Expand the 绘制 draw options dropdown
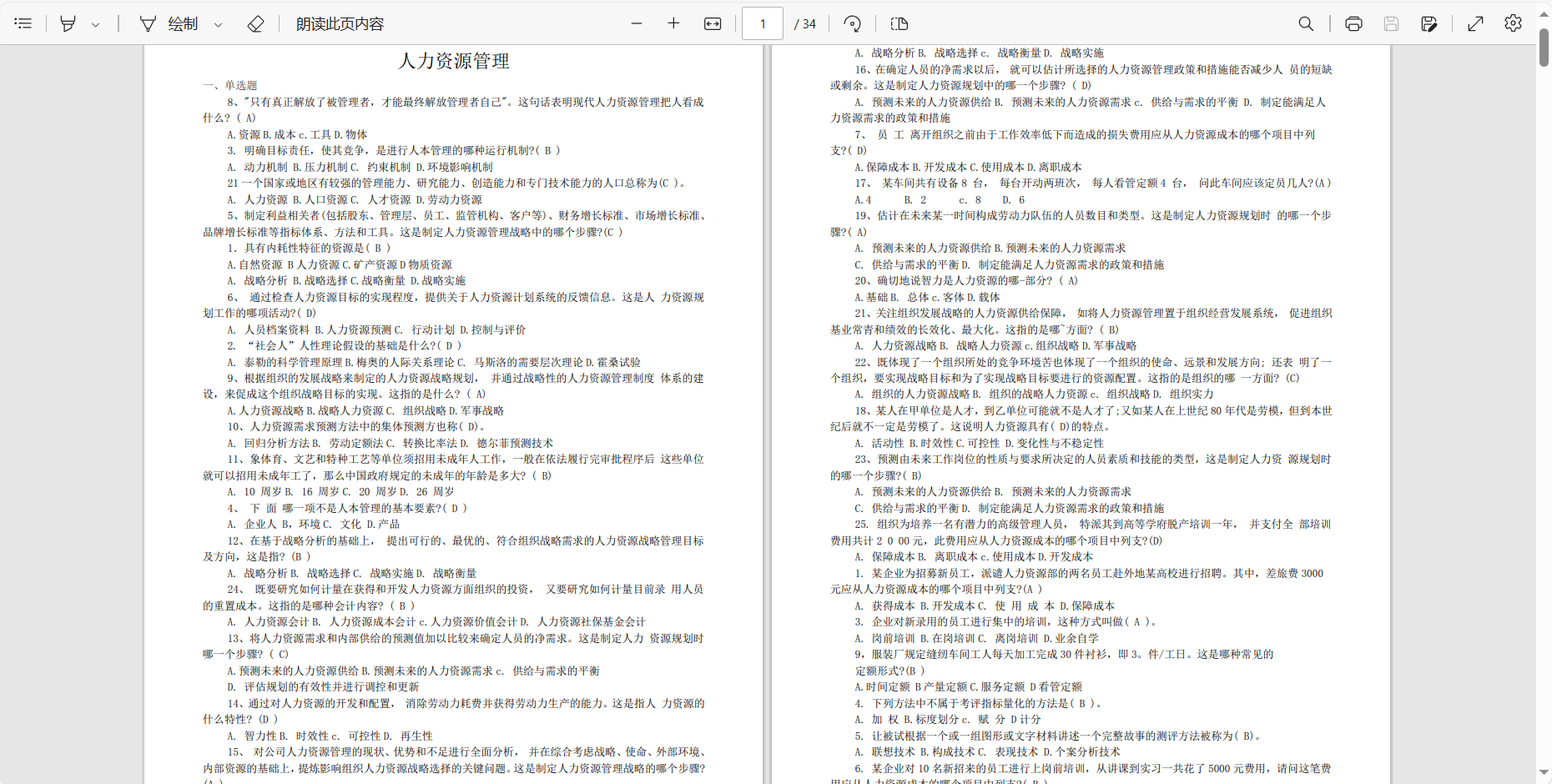 pos(218,24)
